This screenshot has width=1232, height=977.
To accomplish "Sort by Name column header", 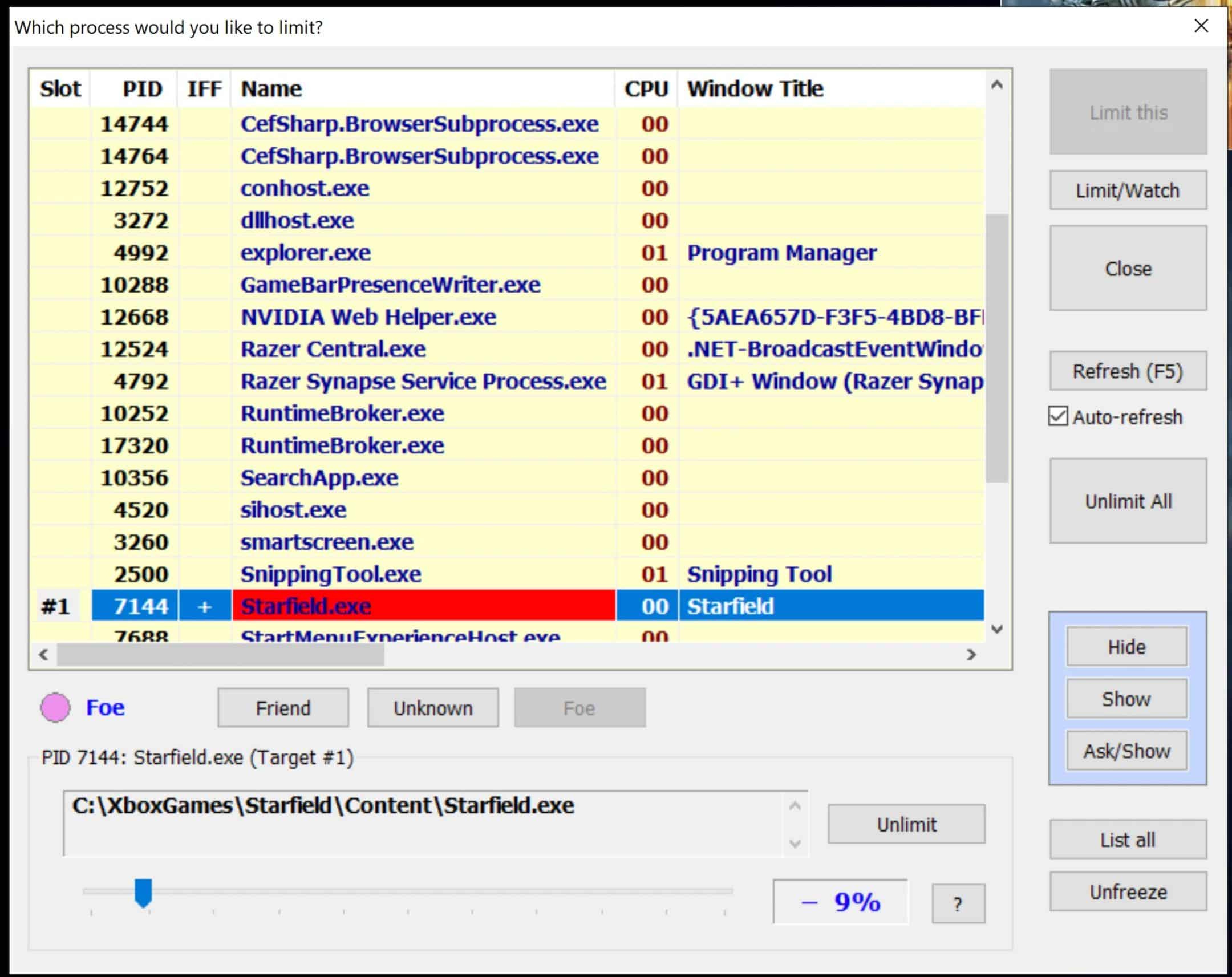I will tap(271, 89).
